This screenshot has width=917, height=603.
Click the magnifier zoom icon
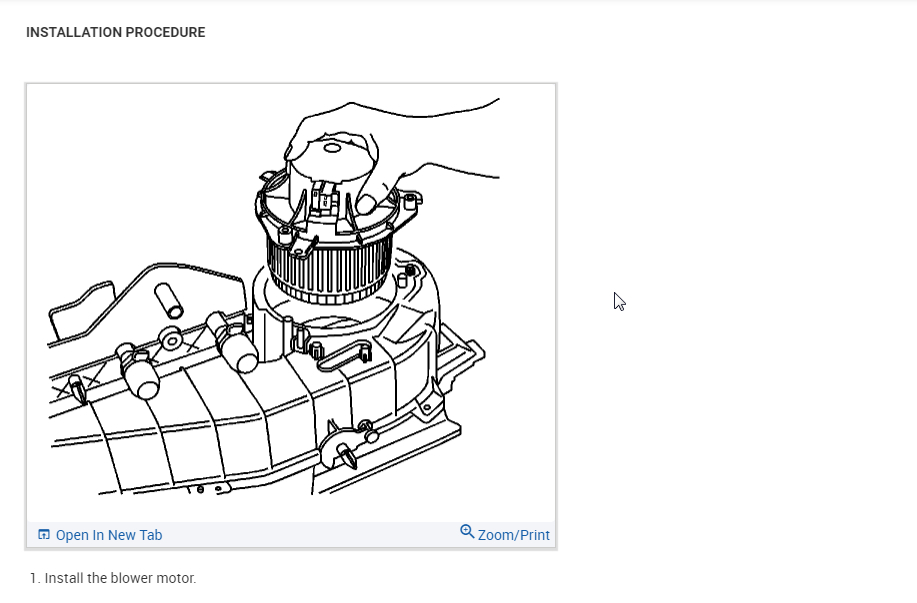[467, 532]
